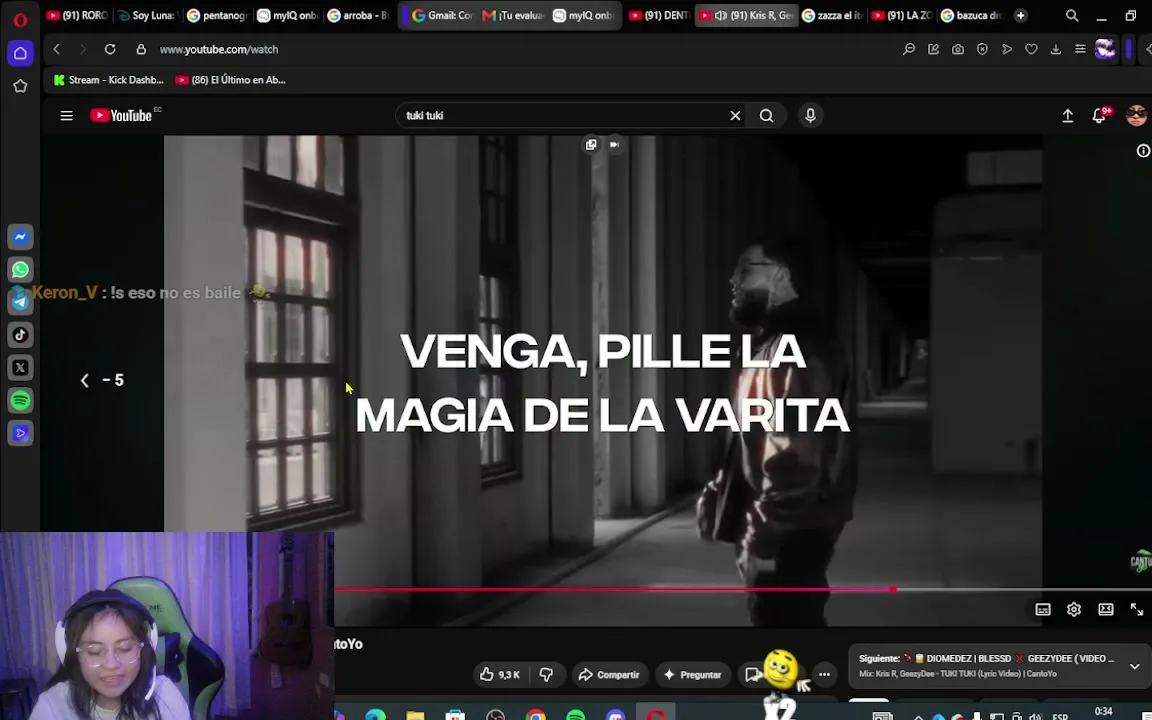Image resolution: width=1152 pixels, height=720 pixels.
Task: Open video pop-out icon above player
Action: point(591,145)
